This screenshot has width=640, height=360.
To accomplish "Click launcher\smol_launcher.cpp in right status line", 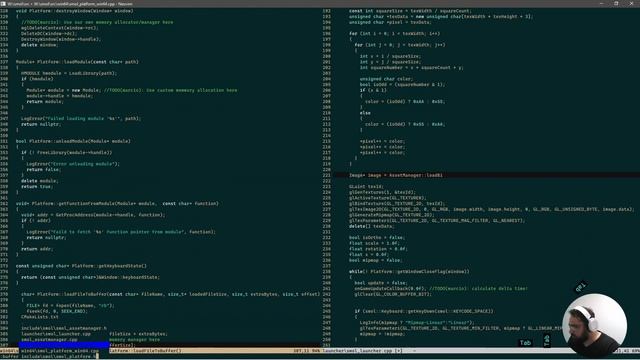I will pyautogui.click(x=358, y=351).
